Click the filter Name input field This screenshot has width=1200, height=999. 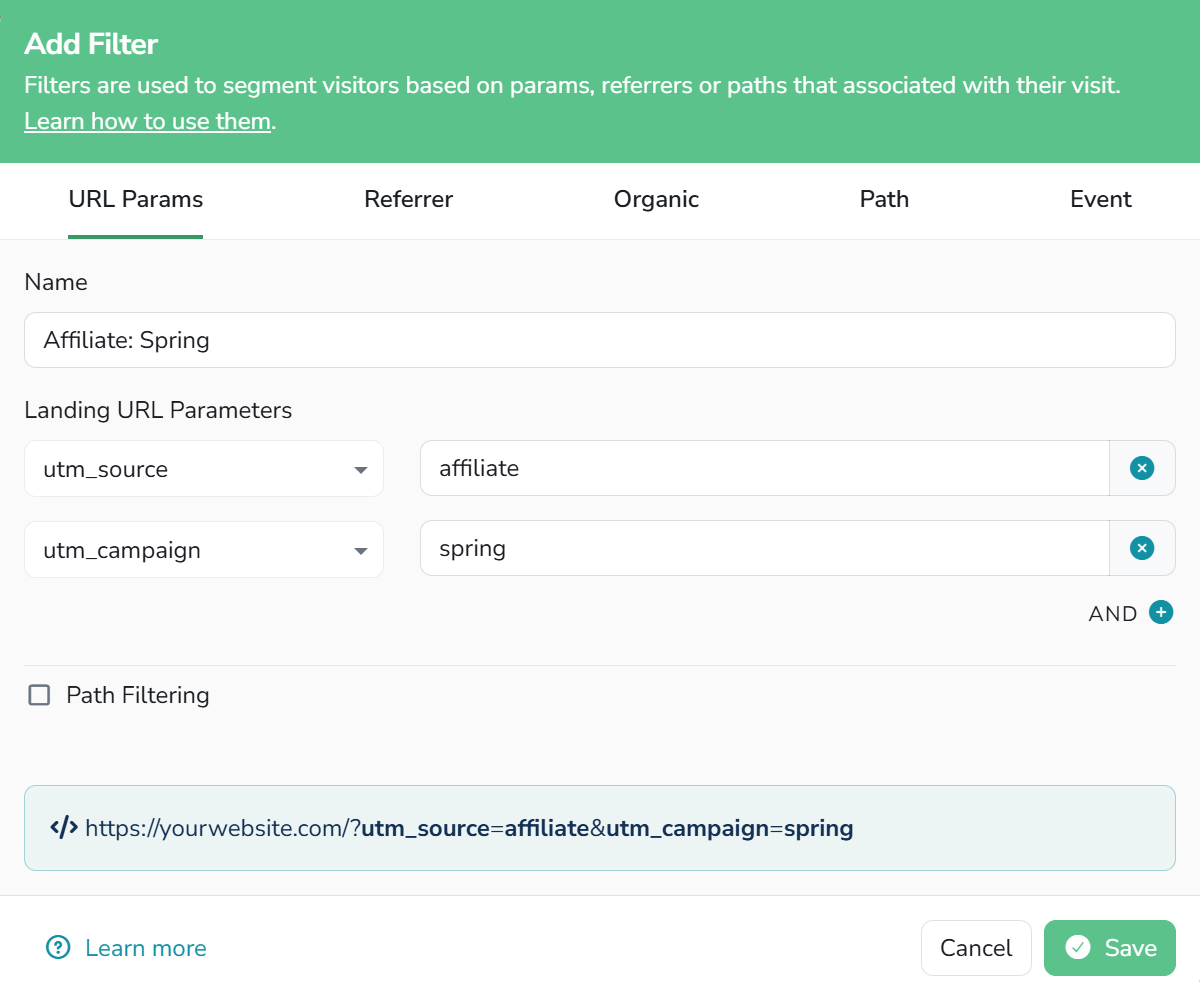(x=600, y=340)
